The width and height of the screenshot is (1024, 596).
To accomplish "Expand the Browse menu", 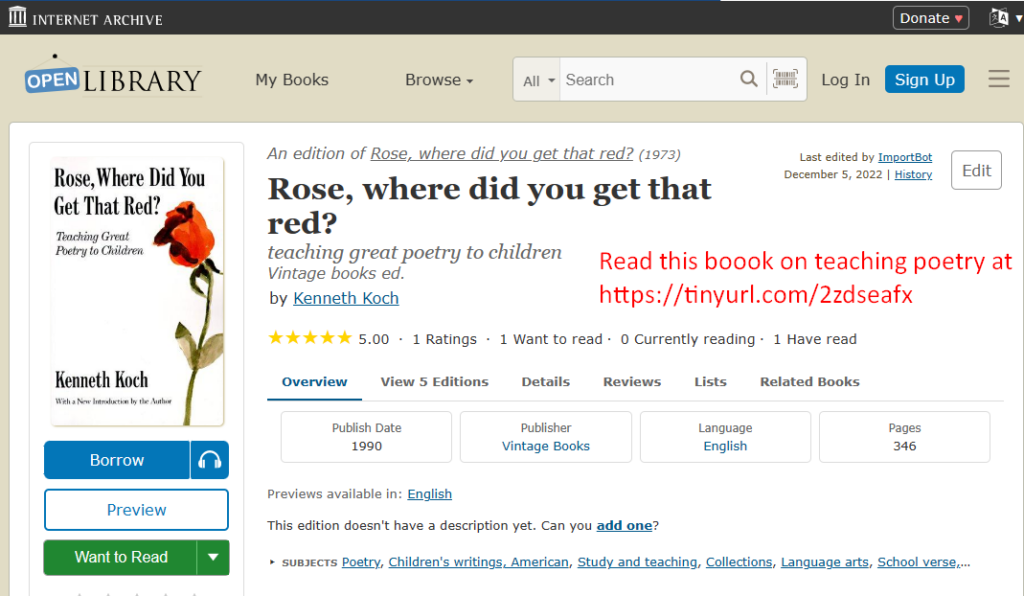I will click(x=439, y=80).
